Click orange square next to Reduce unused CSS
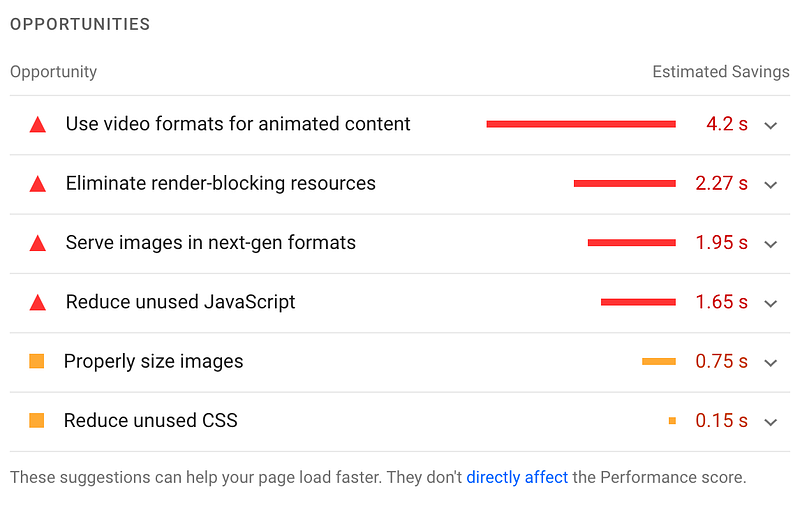The width and height of the screenshot is (800, 512). click(37, 420)
